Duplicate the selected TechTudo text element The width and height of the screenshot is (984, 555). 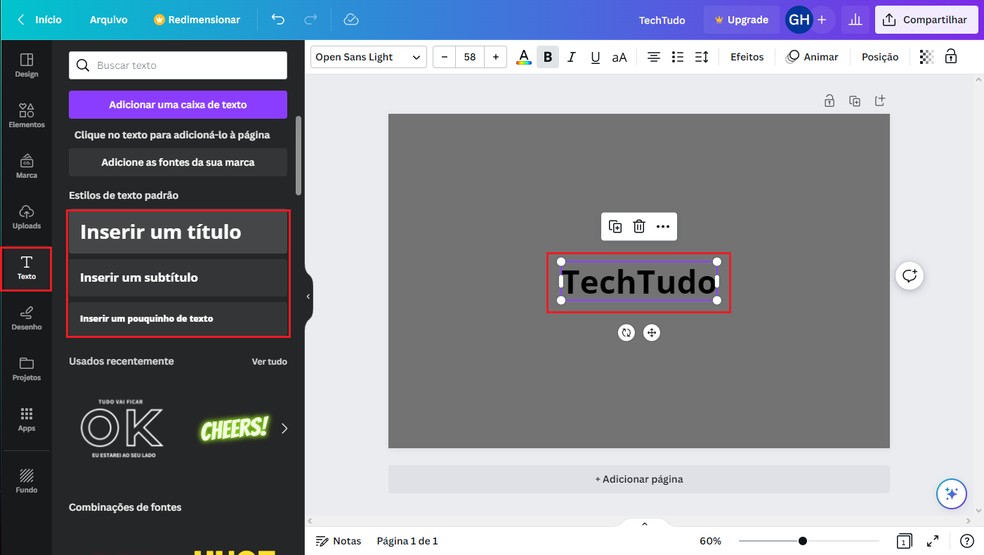coord(615,227)
